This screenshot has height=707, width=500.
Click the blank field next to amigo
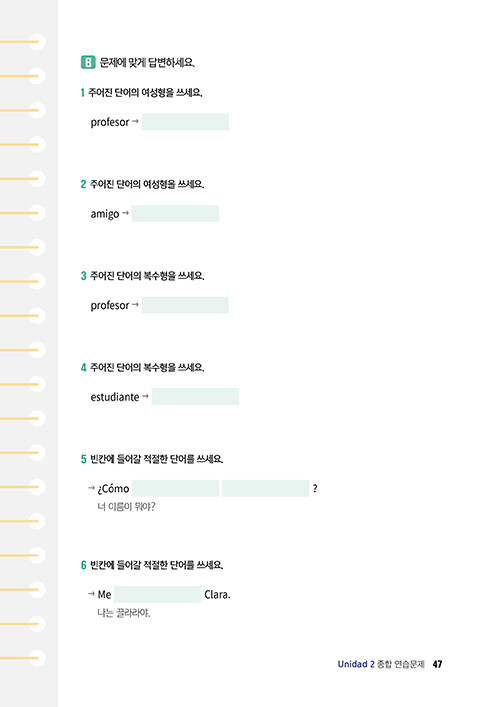[x=175, y=213]
